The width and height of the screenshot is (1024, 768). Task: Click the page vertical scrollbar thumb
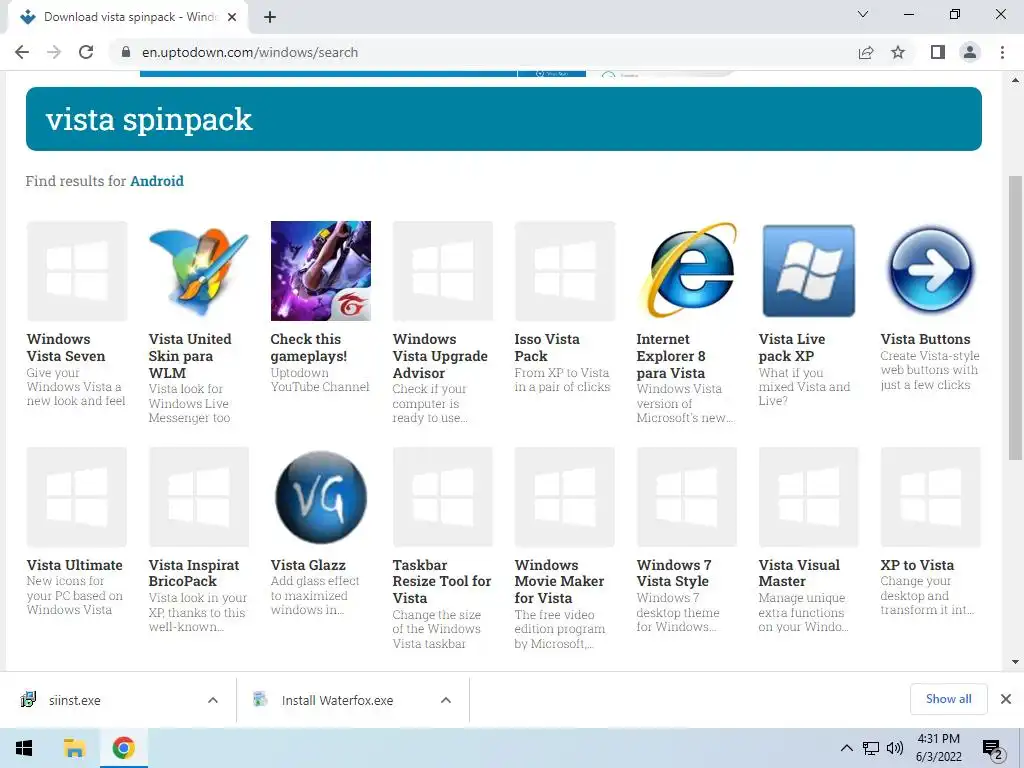coord(1015,317)
